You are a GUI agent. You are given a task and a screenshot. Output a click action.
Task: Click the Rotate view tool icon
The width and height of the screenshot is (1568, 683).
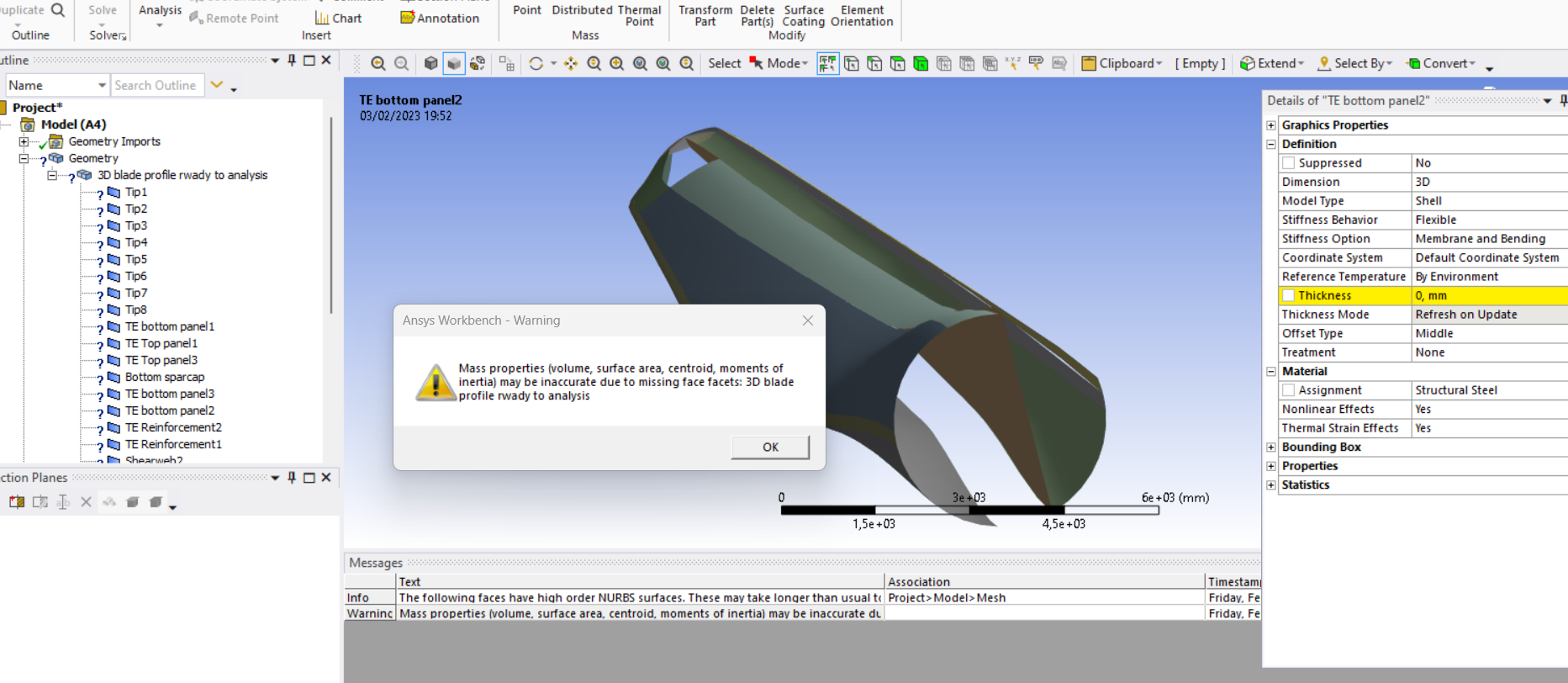[536, 63]
